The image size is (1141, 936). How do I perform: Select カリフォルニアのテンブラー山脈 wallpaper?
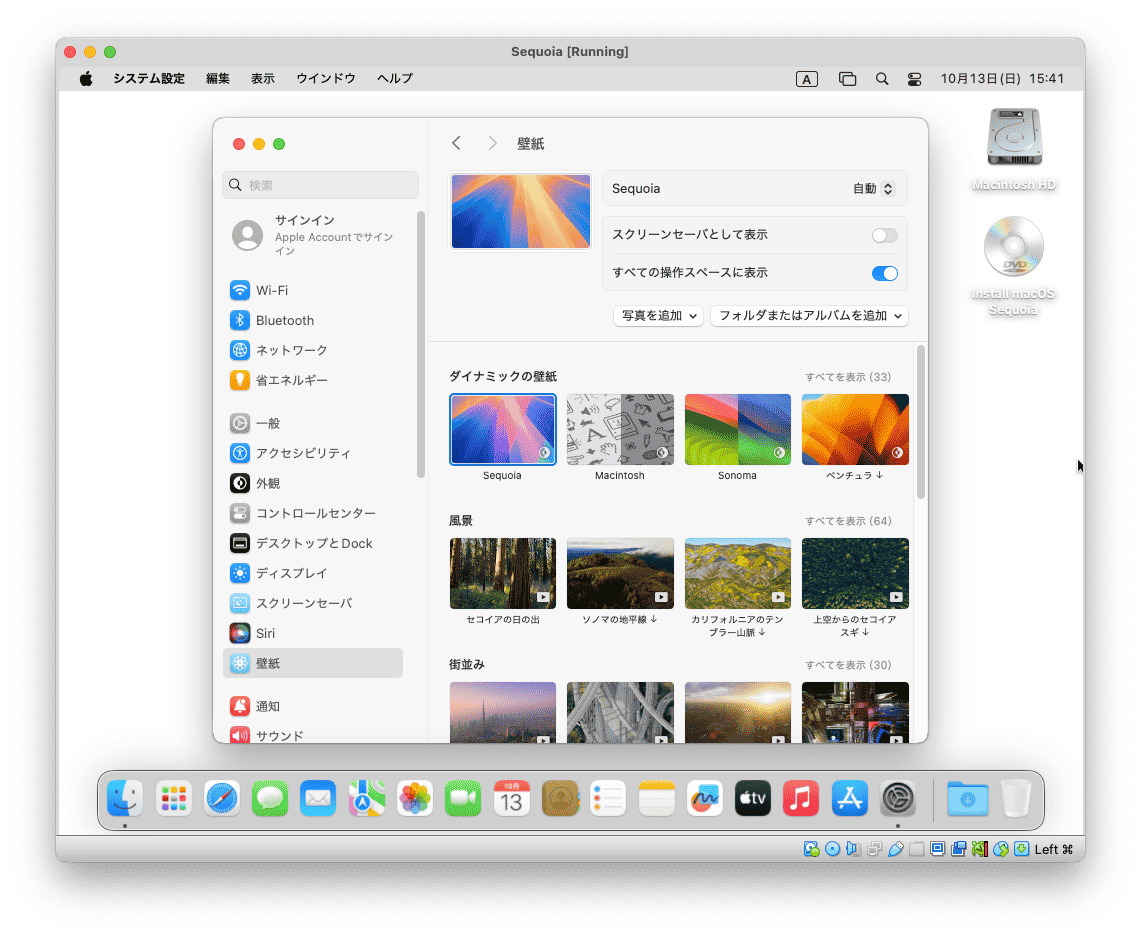coord(738,574)
